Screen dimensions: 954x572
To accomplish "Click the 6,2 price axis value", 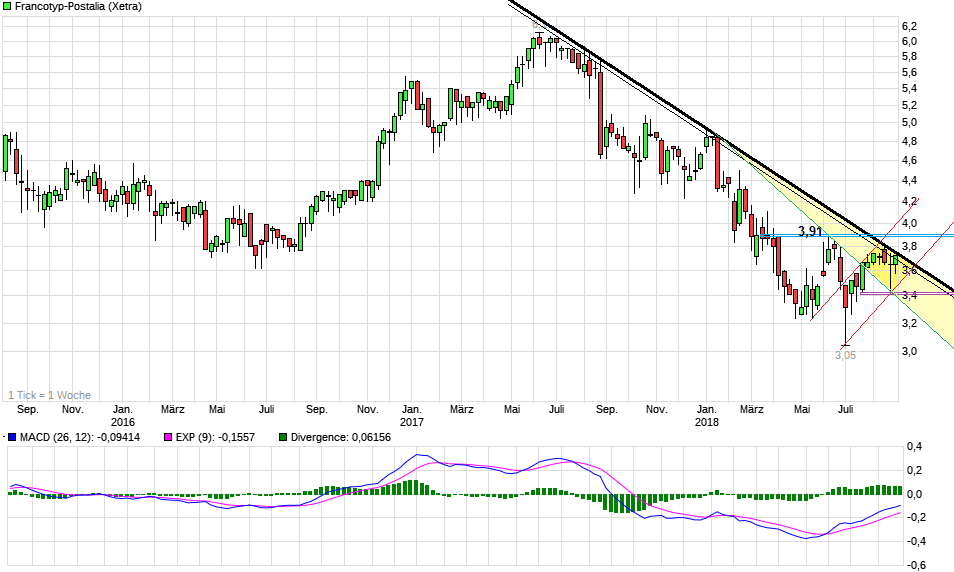I will click(x=909, y=26).
